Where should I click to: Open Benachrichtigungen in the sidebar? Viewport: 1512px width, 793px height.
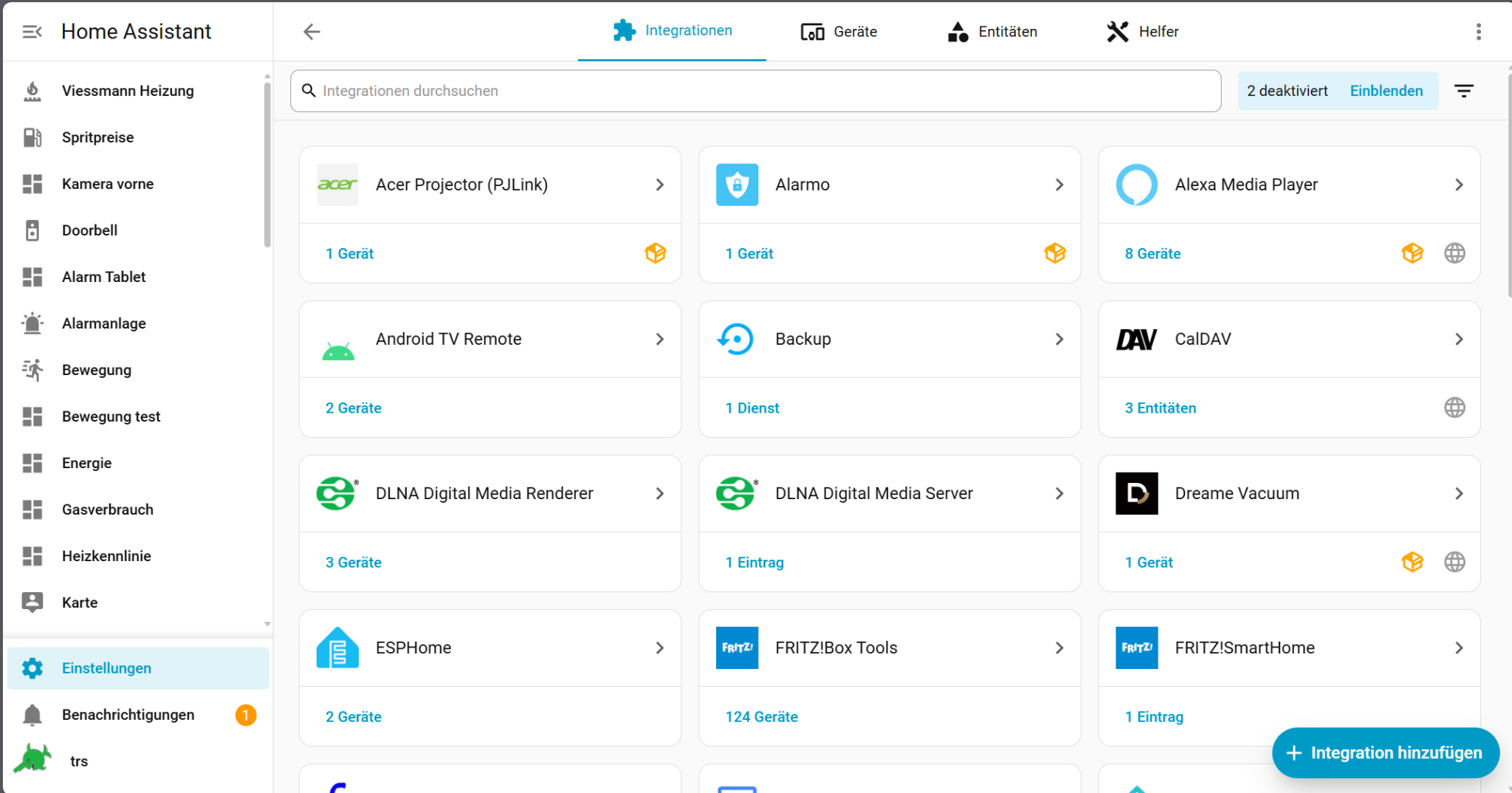pyautogui.click(x=137, y=715)
